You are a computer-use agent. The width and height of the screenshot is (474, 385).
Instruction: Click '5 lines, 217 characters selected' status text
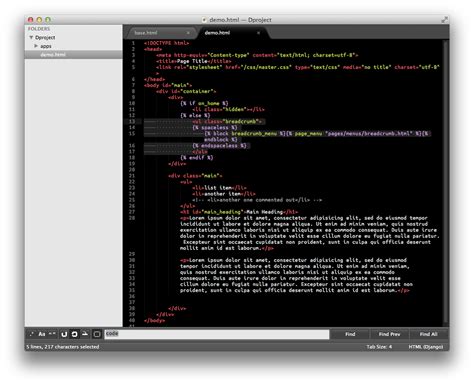coord(63,347)
